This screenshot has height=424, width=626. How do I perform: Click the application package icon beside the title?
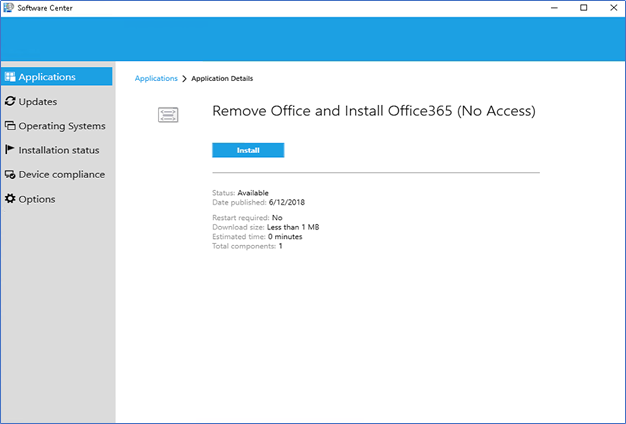(168, 115)
